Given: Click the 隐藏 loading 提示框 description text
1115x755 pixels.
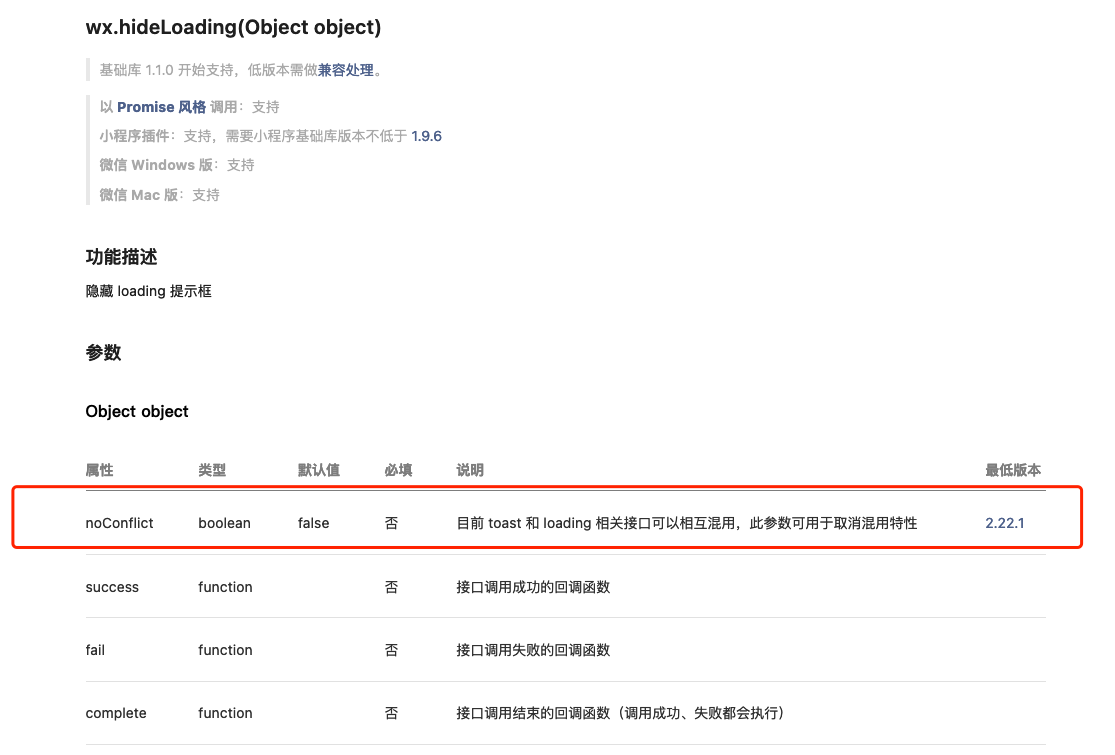Looking at the screenshot, I should [x=148, y=291].
